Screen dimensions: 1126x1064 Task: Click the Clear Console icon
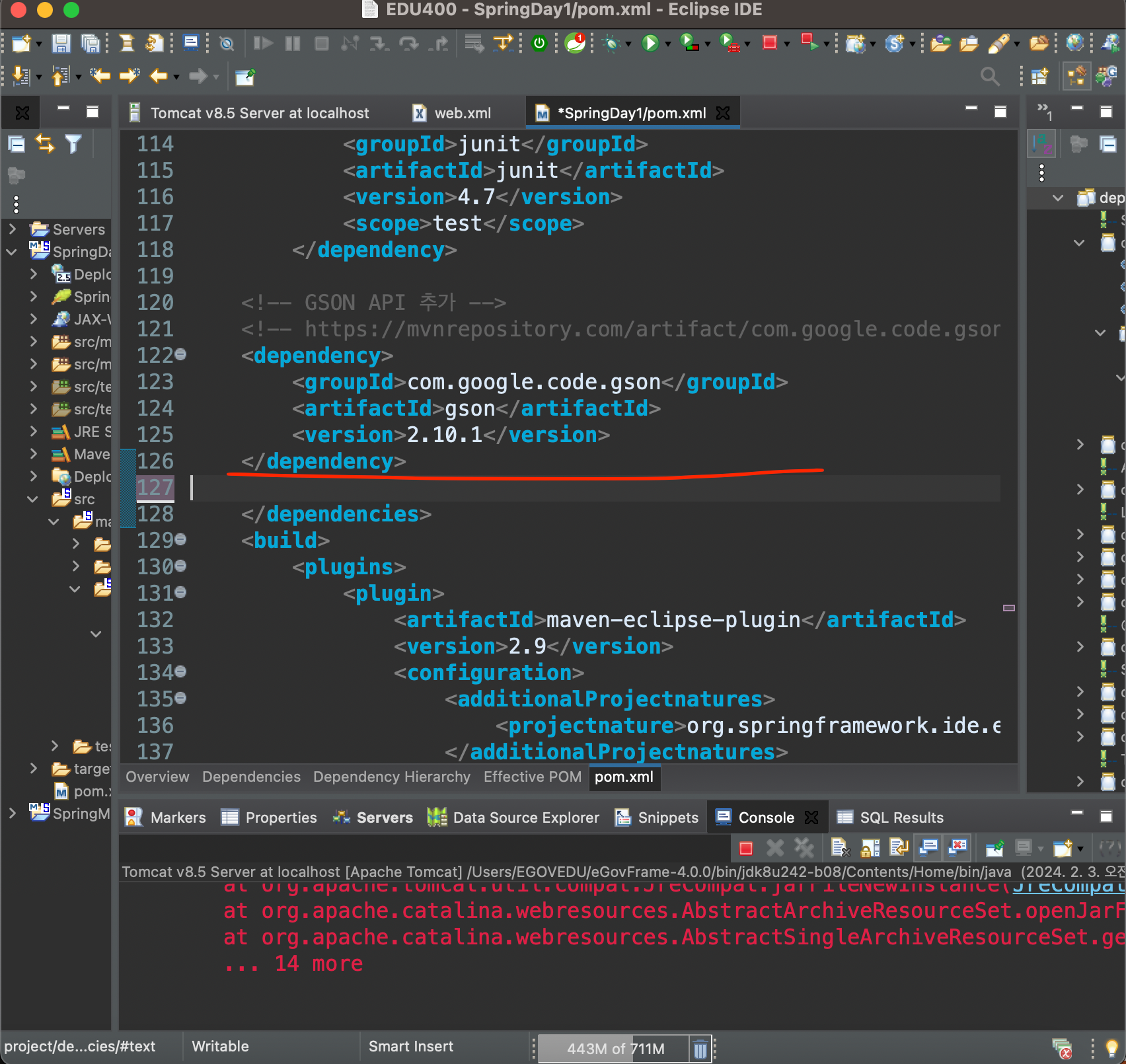click(840, 848)
